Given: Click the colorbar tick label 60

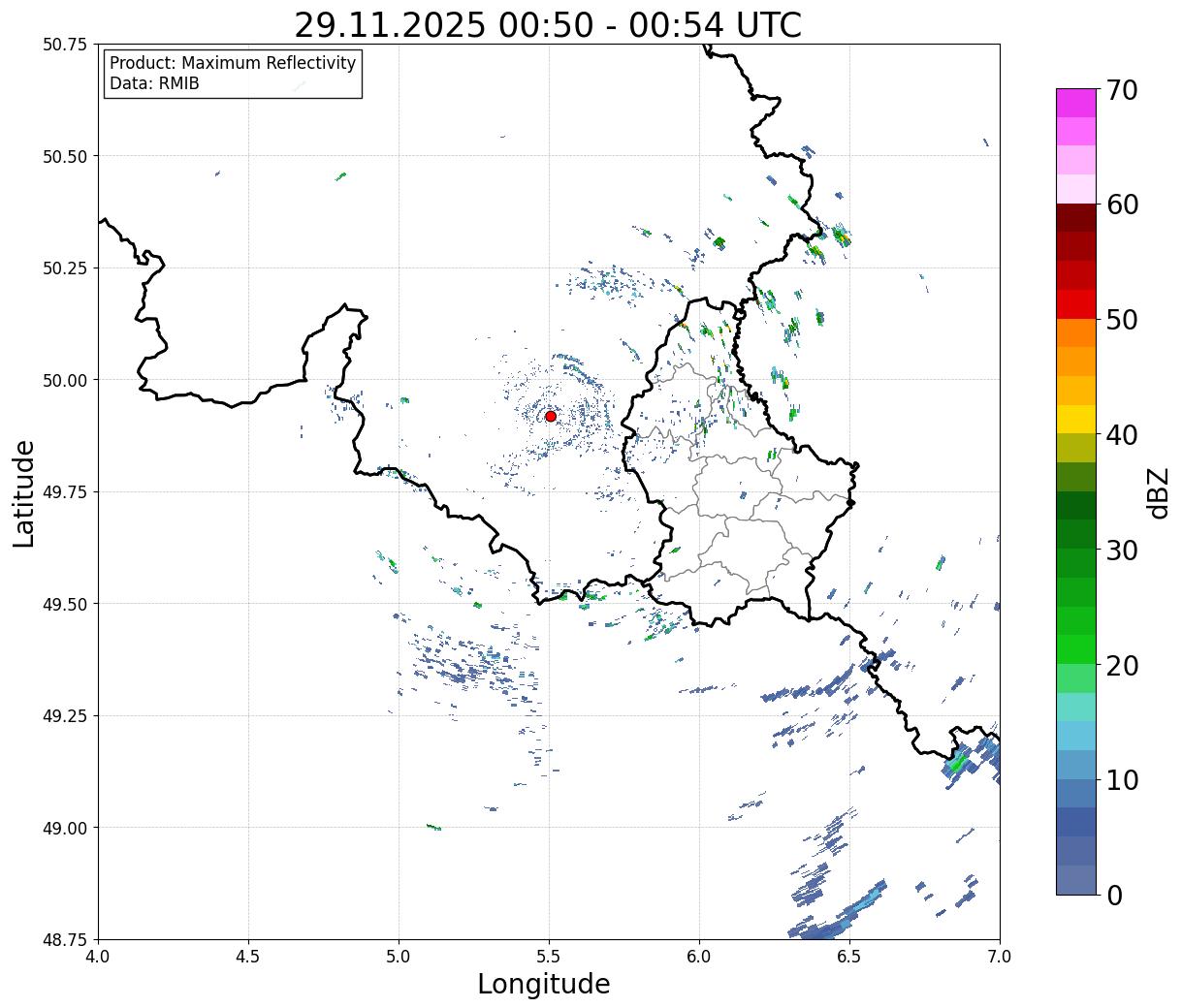Looking at the screenshot, I should click(x=1121, y=205).
